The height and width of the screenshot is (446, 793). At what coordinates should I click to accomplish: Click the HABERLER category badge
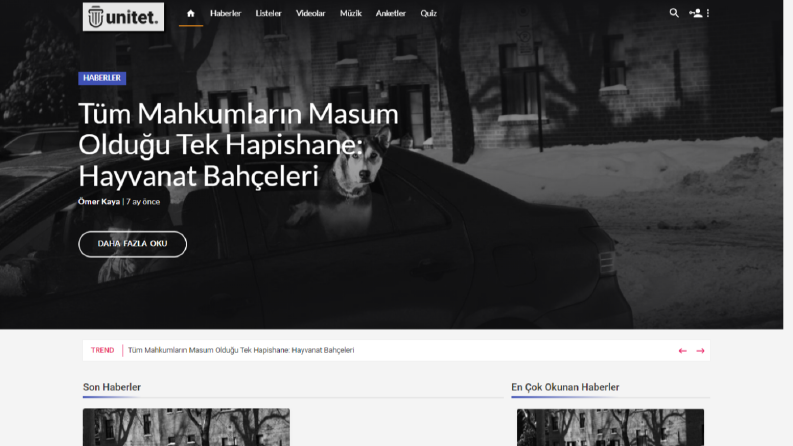pos(102,78)
